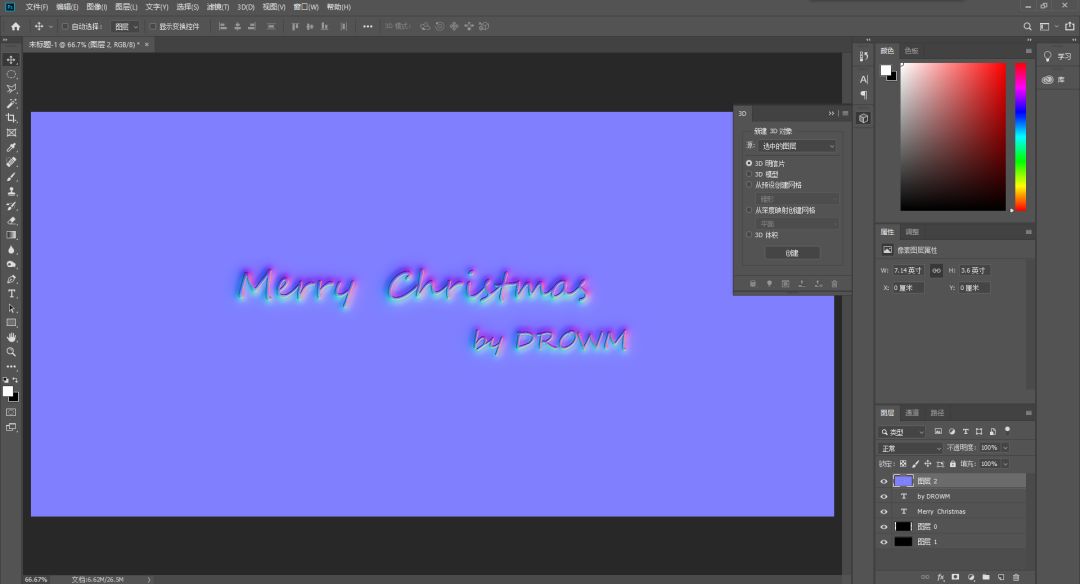Delete layer with trash icon in Layers panel

(x=1016, y=577)
